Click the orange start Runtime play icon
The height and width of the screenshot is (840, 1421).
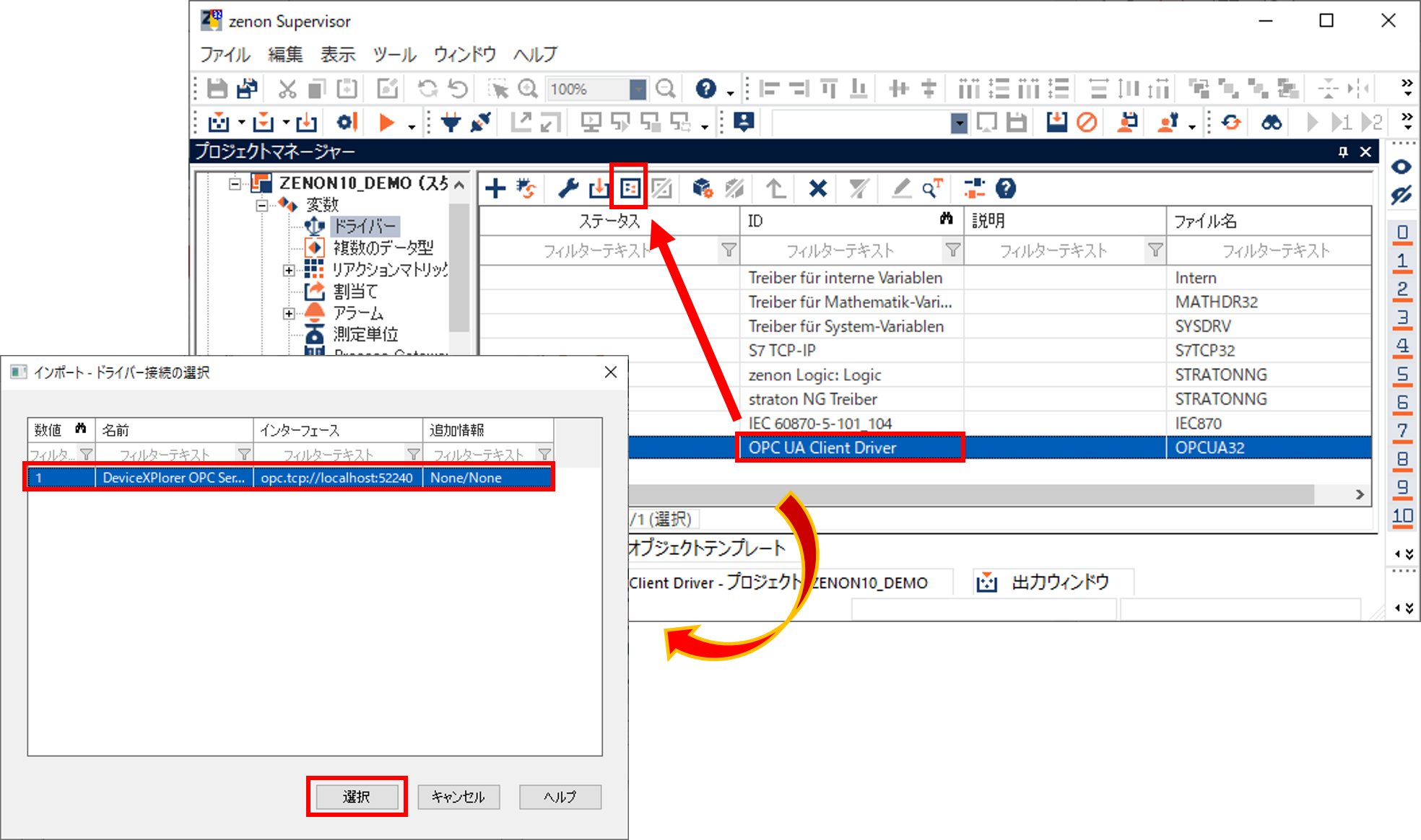point(387,123)
